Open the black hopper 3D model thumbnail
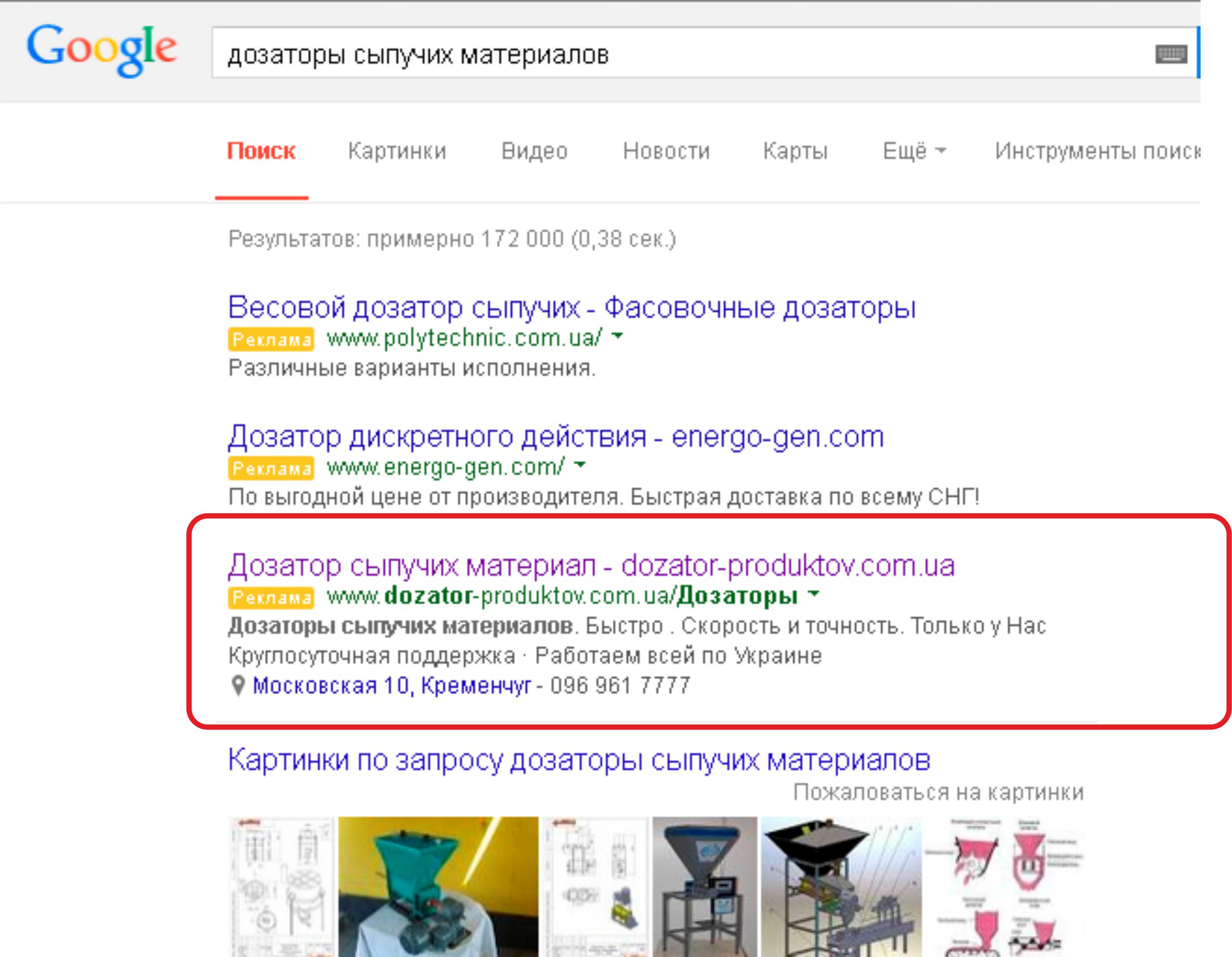Image resolution: width=1232 pixels, height=957 pixels. [x=841, y=887]
